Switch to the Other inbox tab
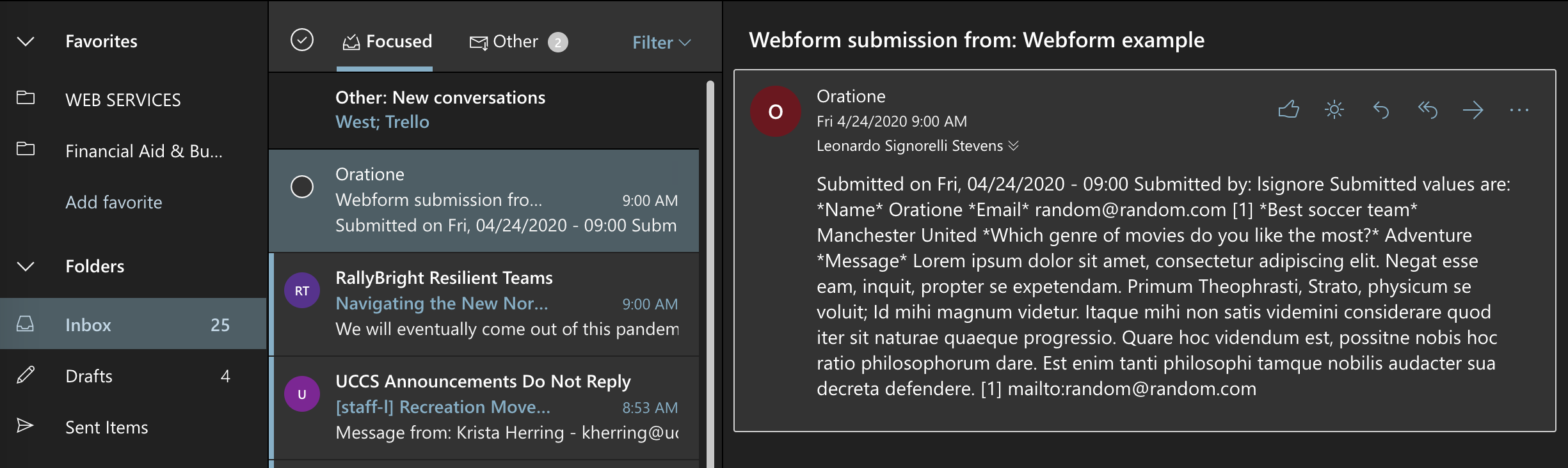The image size is (1568, 468). click(518, 42)
